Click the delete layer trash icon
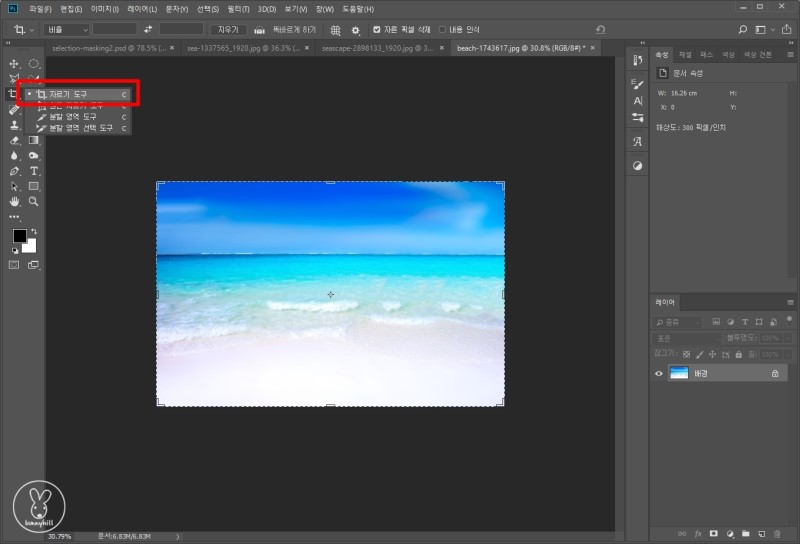The image size is (800, 544). pos(777,534)
